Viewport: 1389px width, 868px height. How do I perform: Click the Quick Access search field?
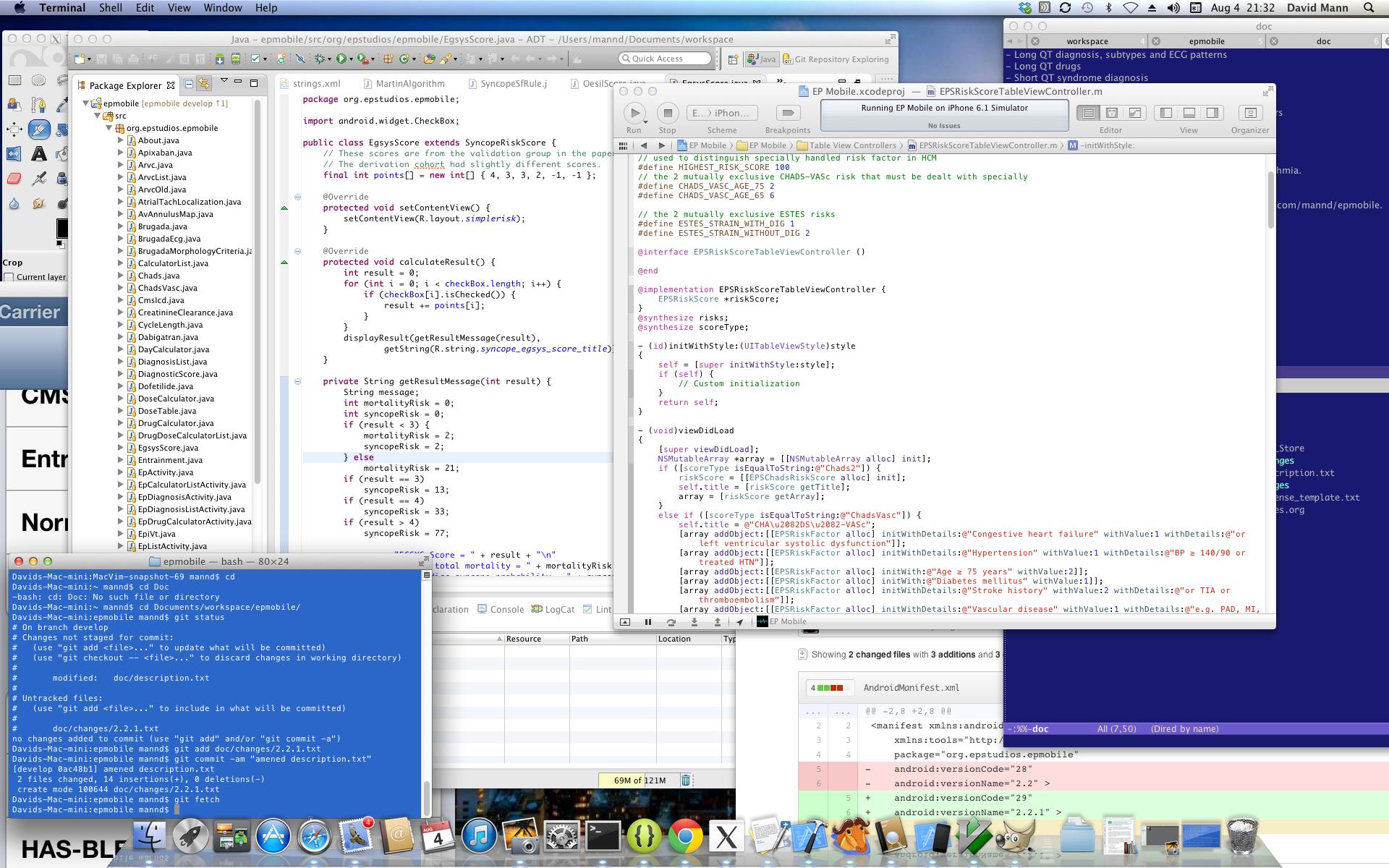click(x=666, y=59)
